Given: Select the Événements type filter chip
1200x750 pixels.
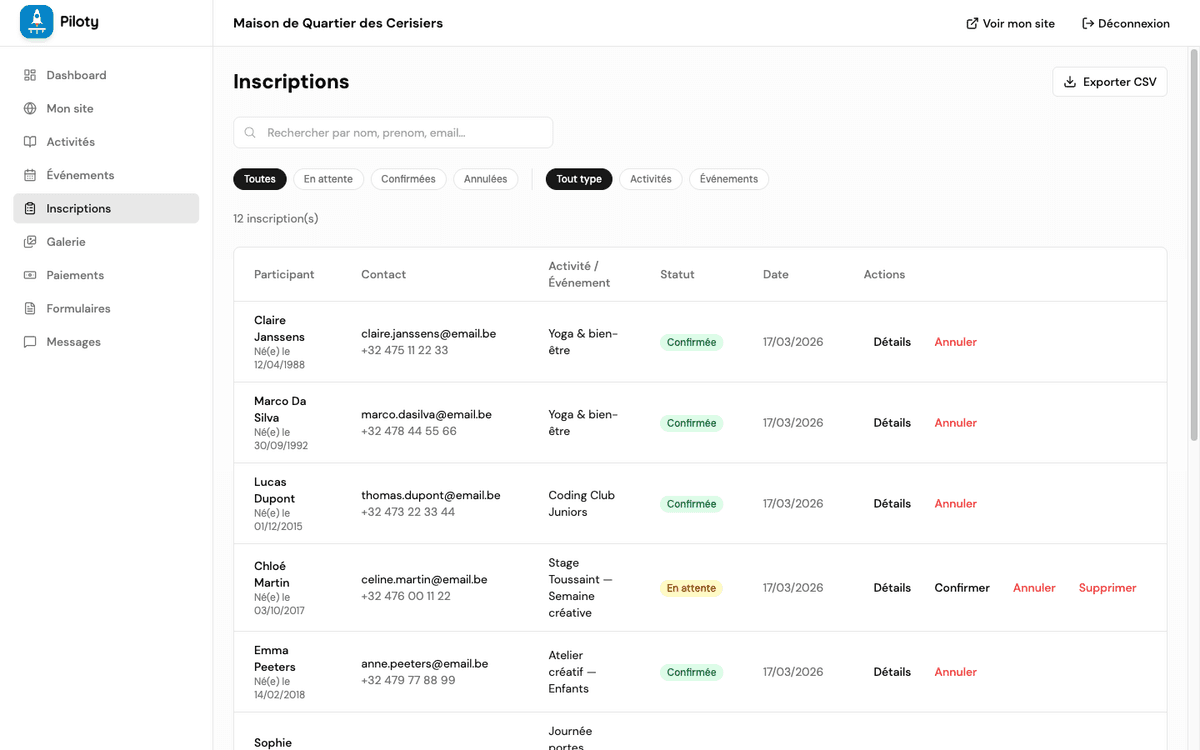Looking at the screenshot, I should [x=728, y=179].
